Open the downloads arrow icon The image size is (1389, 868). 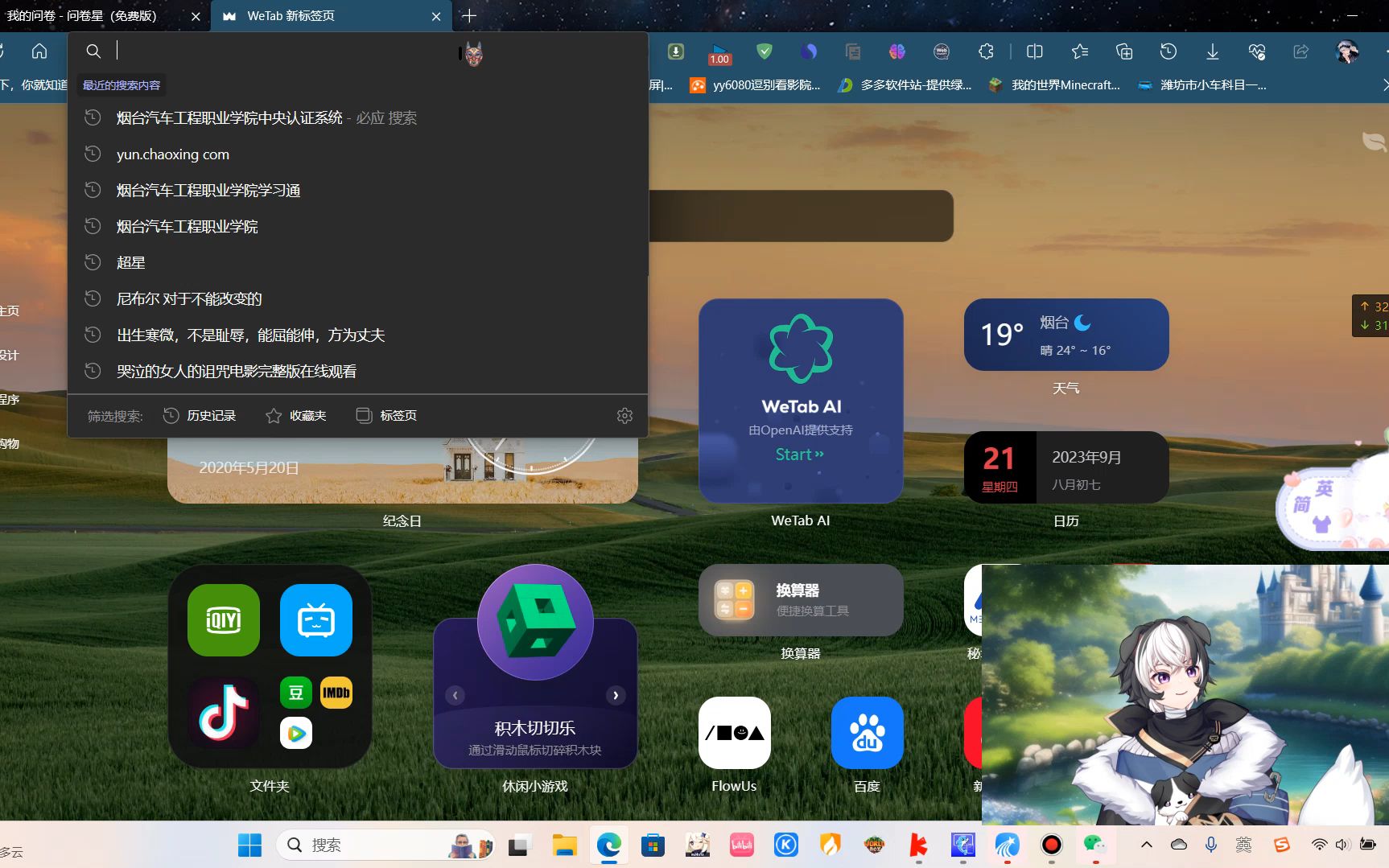pos(1213,51)
